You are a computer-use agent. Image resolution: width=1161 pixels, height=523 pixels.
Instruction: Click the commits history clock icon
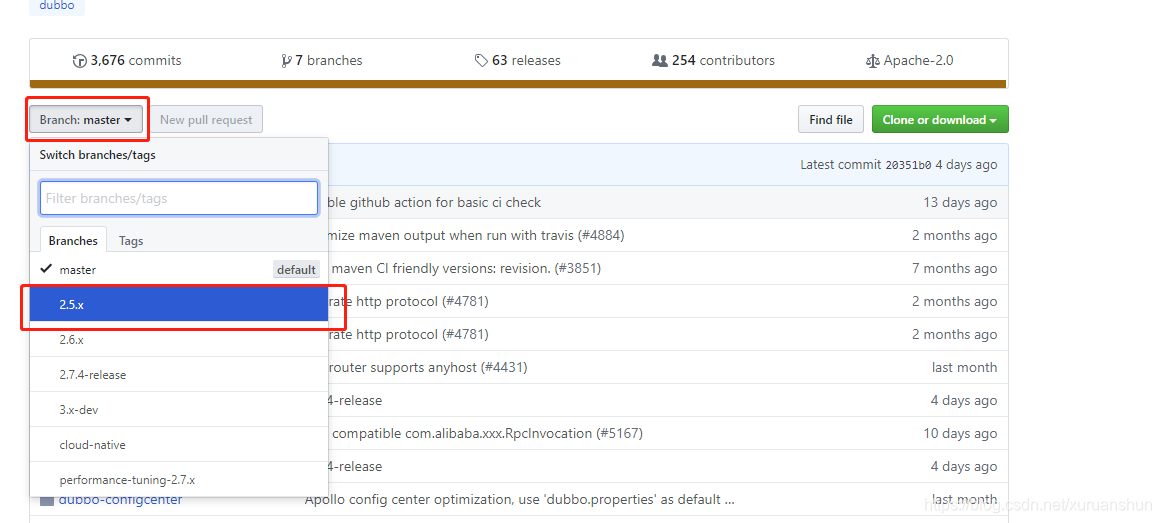[x=79, y=61]
